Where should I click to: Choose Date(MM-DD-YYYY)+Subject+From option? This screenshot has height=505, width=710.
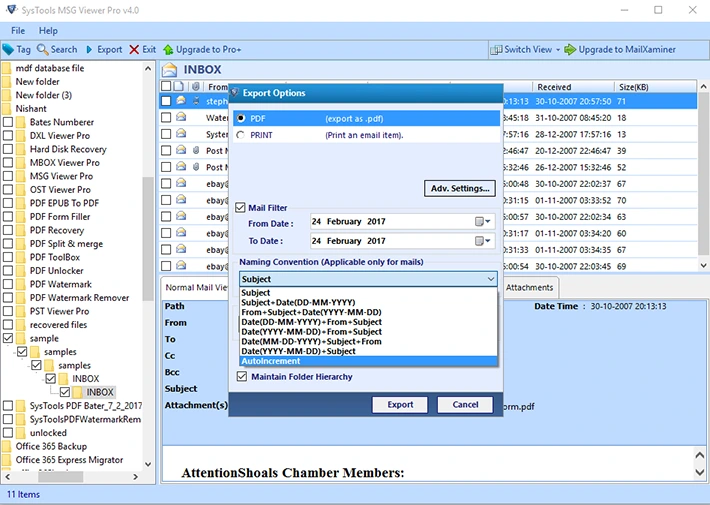point(368,341)
